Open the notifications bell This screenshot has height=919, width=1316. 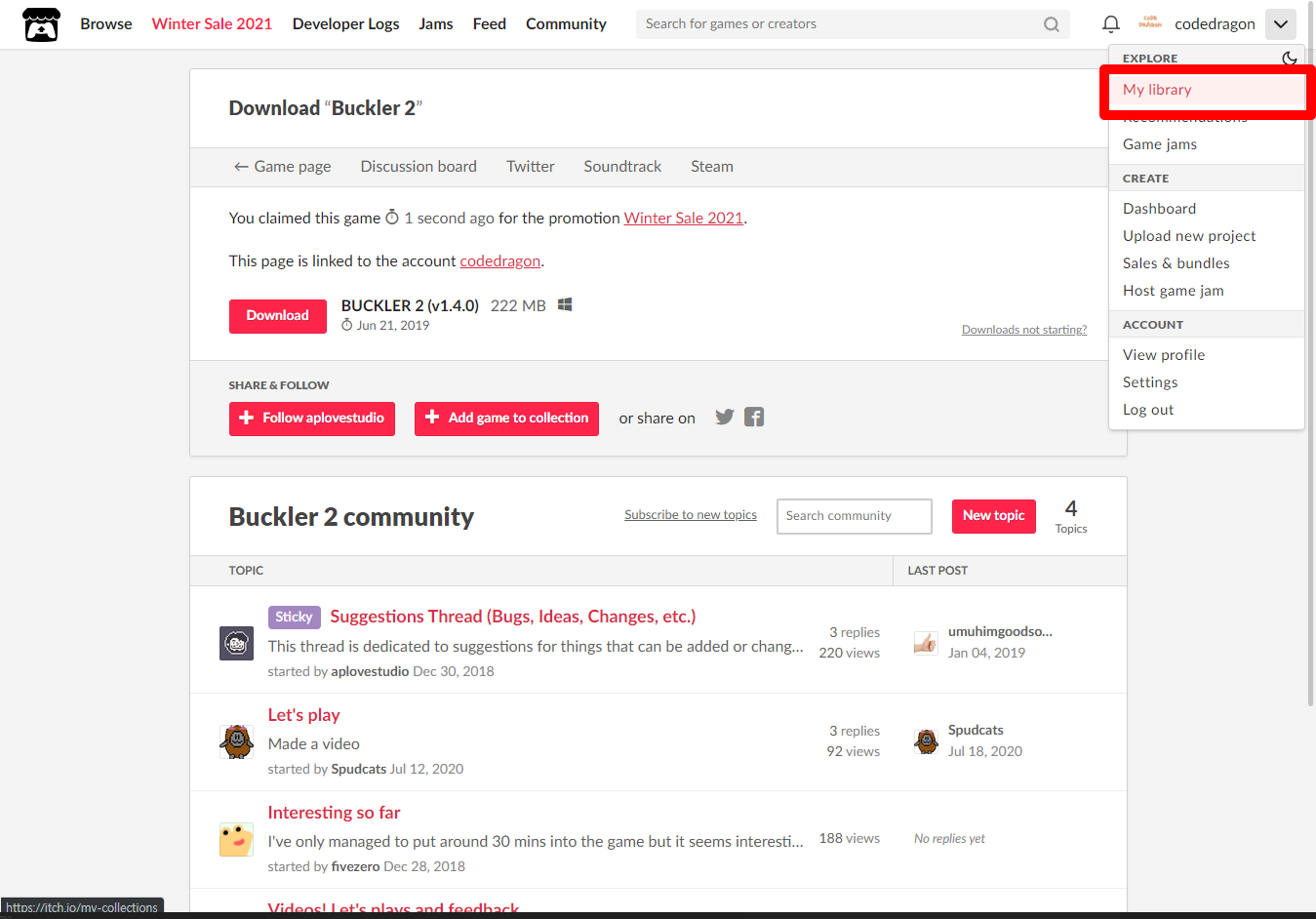point(1111,24)
